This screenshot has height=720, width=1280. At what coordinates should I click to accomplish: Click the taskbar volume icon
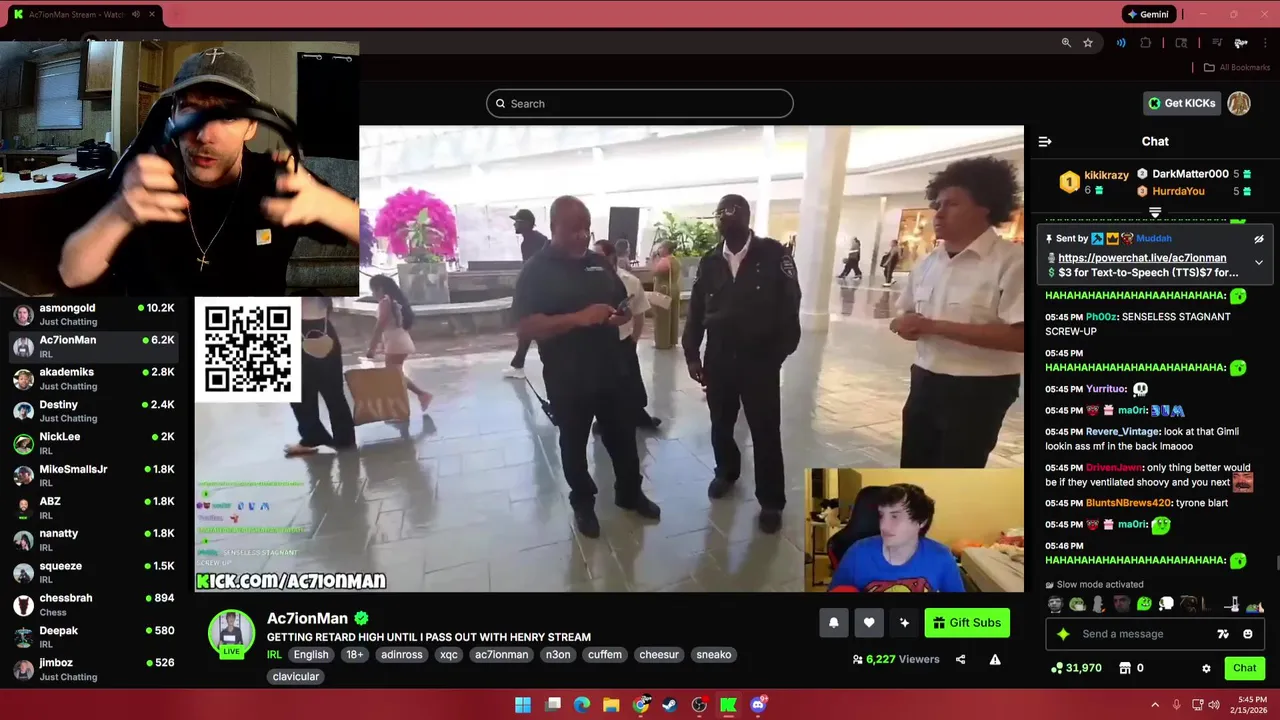pyautogui.click(x=1213, y=705)
